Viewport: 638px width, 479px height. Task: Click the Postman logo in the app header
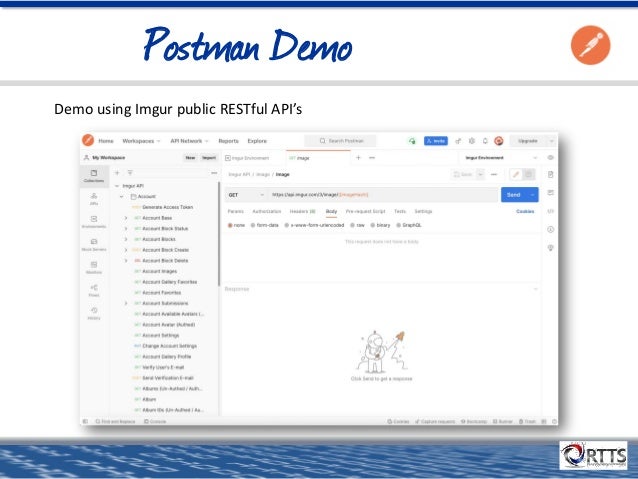click(88, 140)
